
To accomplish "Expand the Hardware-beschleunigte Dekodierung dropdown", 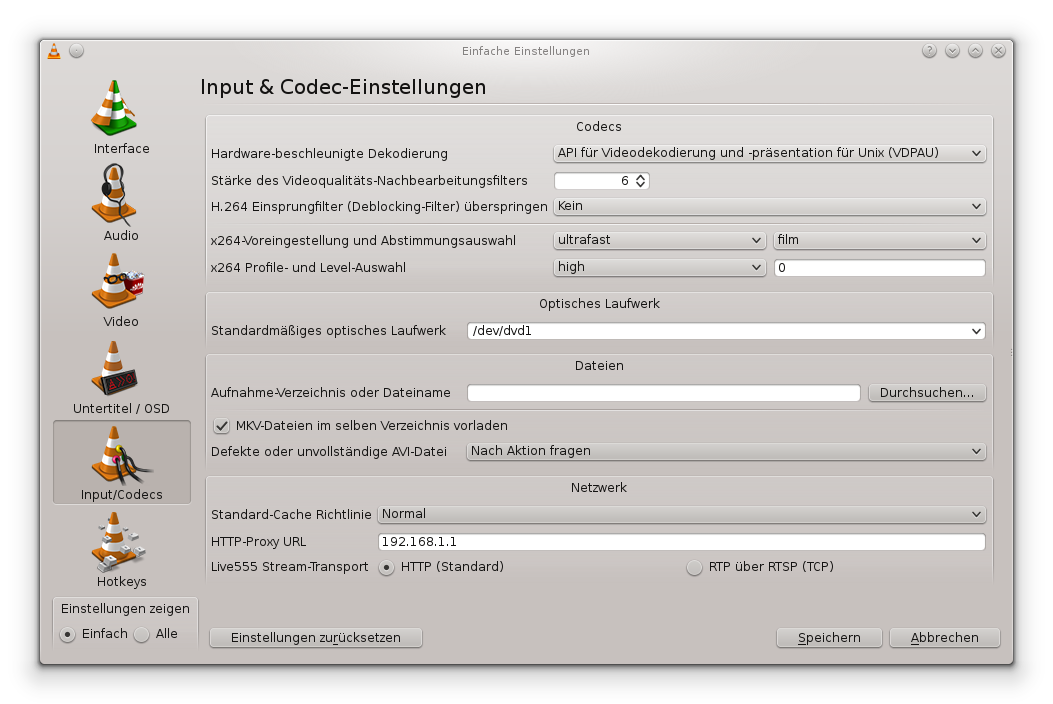I will [x=769, y=154].
